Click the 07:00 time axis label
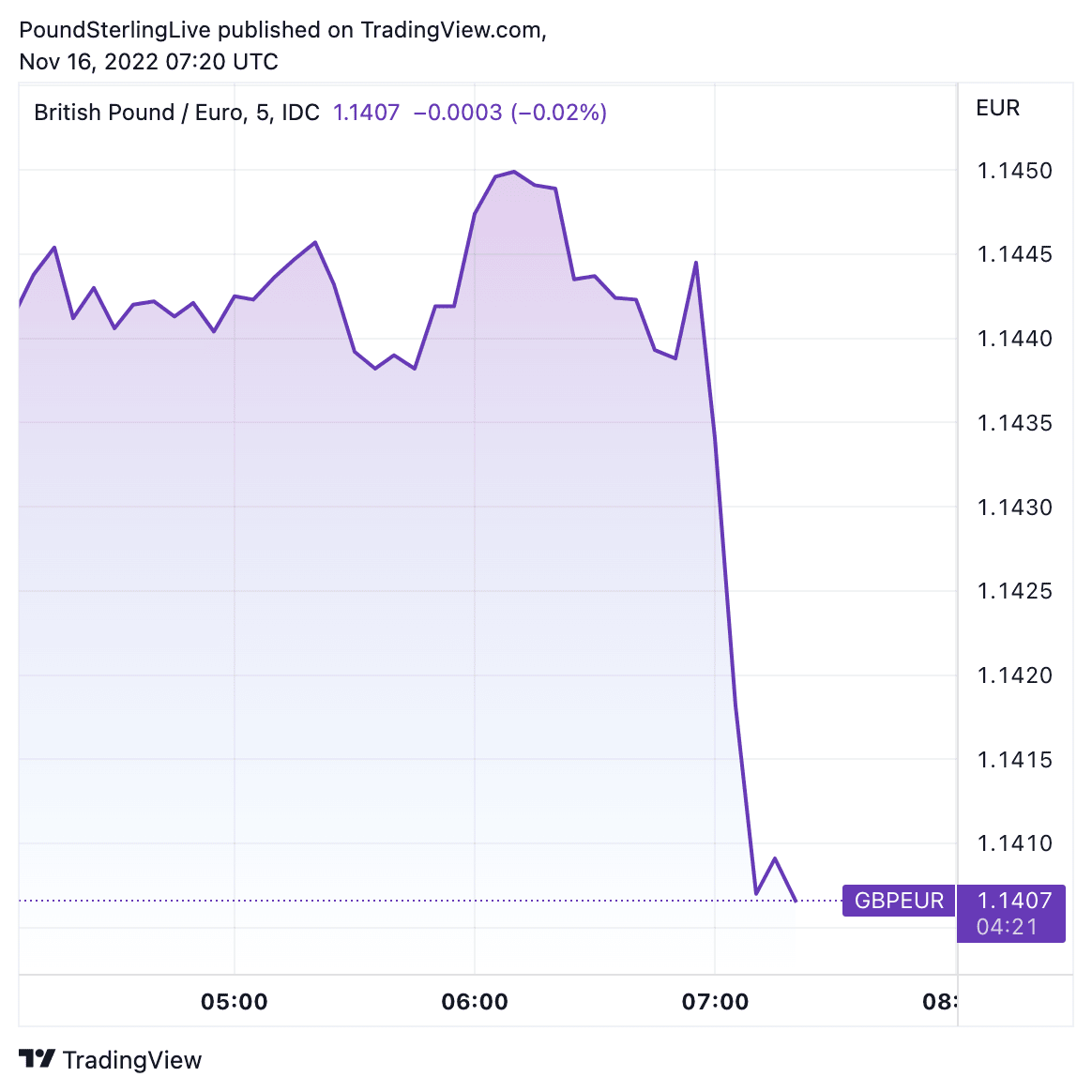 [715, 1002]
